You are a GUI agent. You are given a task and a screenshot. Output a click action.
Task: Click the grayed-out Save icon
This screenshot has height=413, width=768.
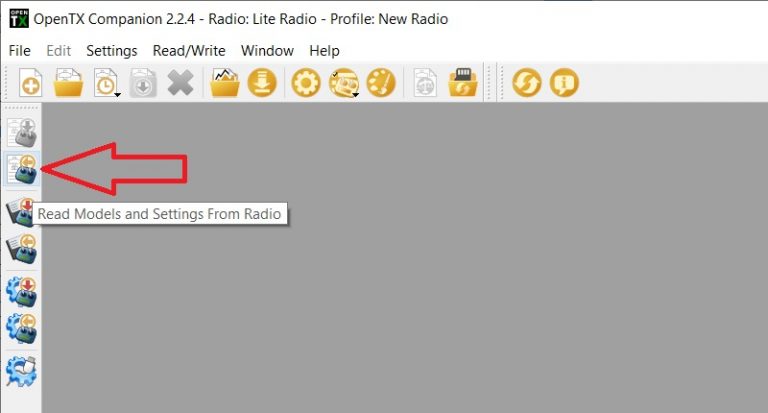point(143,83)
